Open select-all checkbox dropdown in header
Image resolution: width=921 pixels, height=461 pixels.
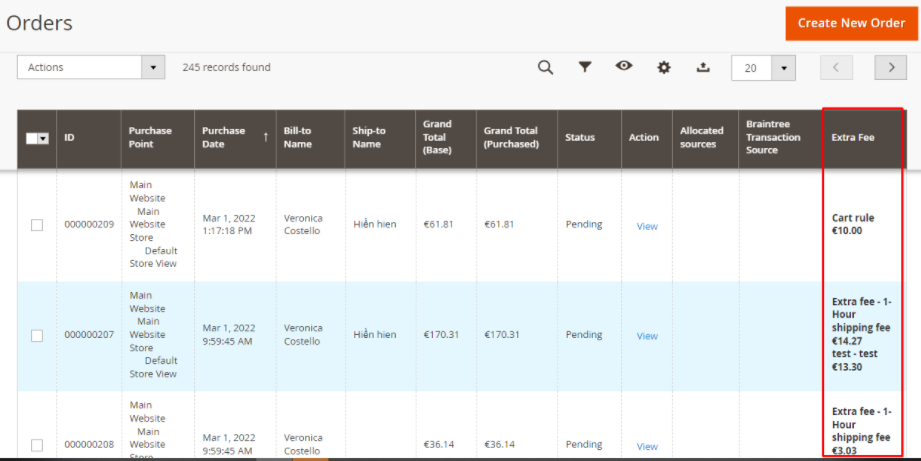click(x=43, y=138)
